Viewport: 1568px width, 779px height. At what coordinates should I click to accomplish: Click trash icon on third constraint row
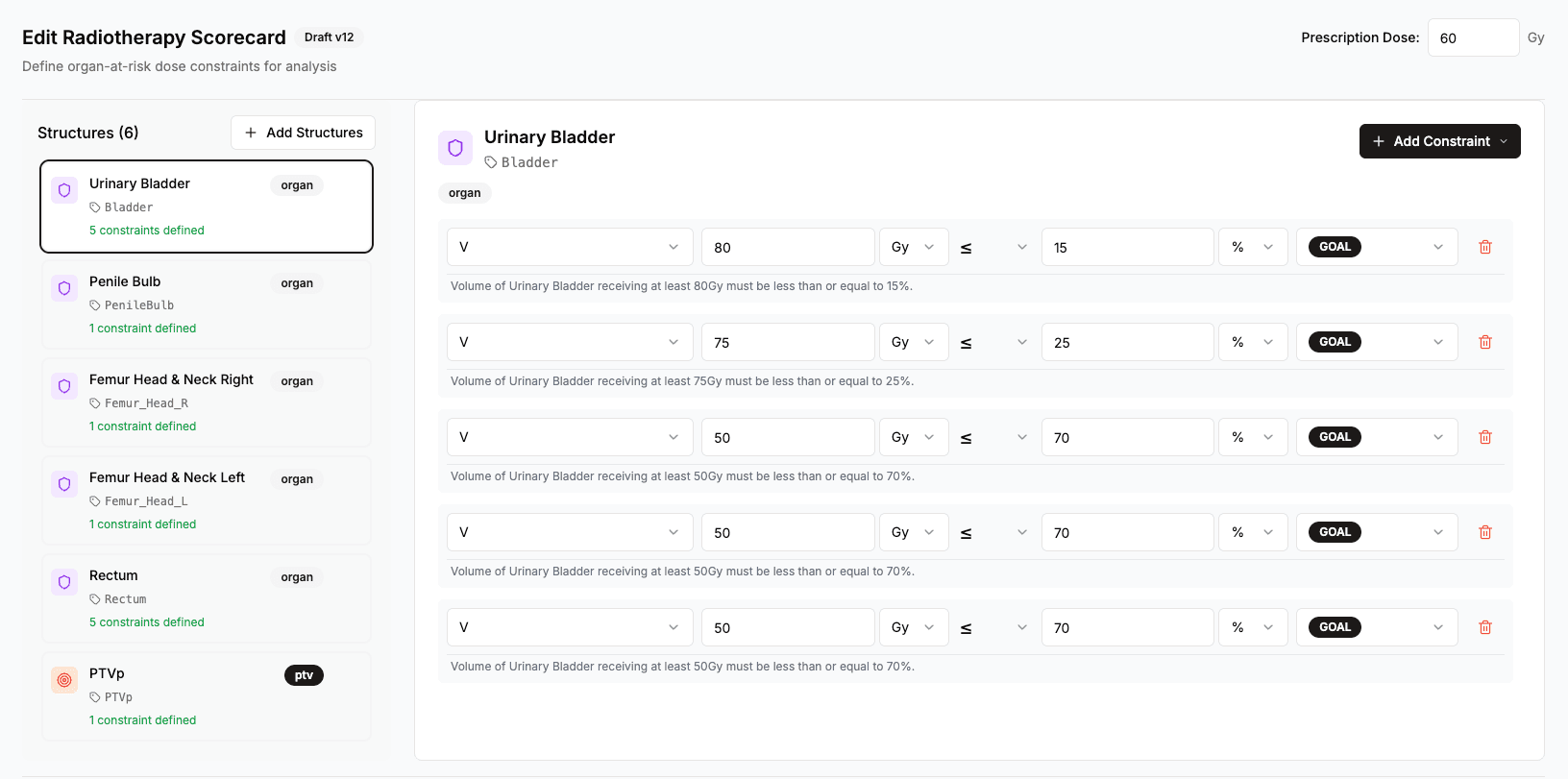[x=1484, y=437]
